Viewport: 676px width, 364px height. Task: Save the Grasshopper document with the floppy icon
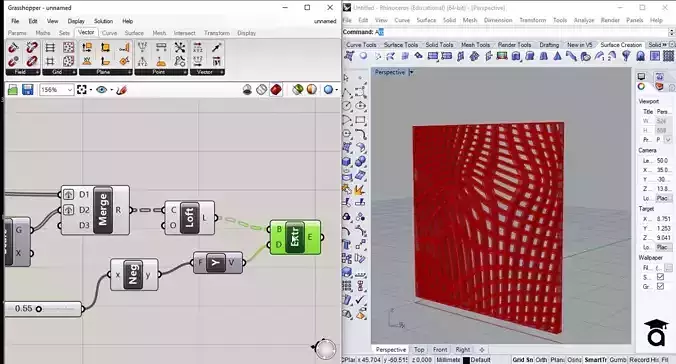(x=28, y=90)
